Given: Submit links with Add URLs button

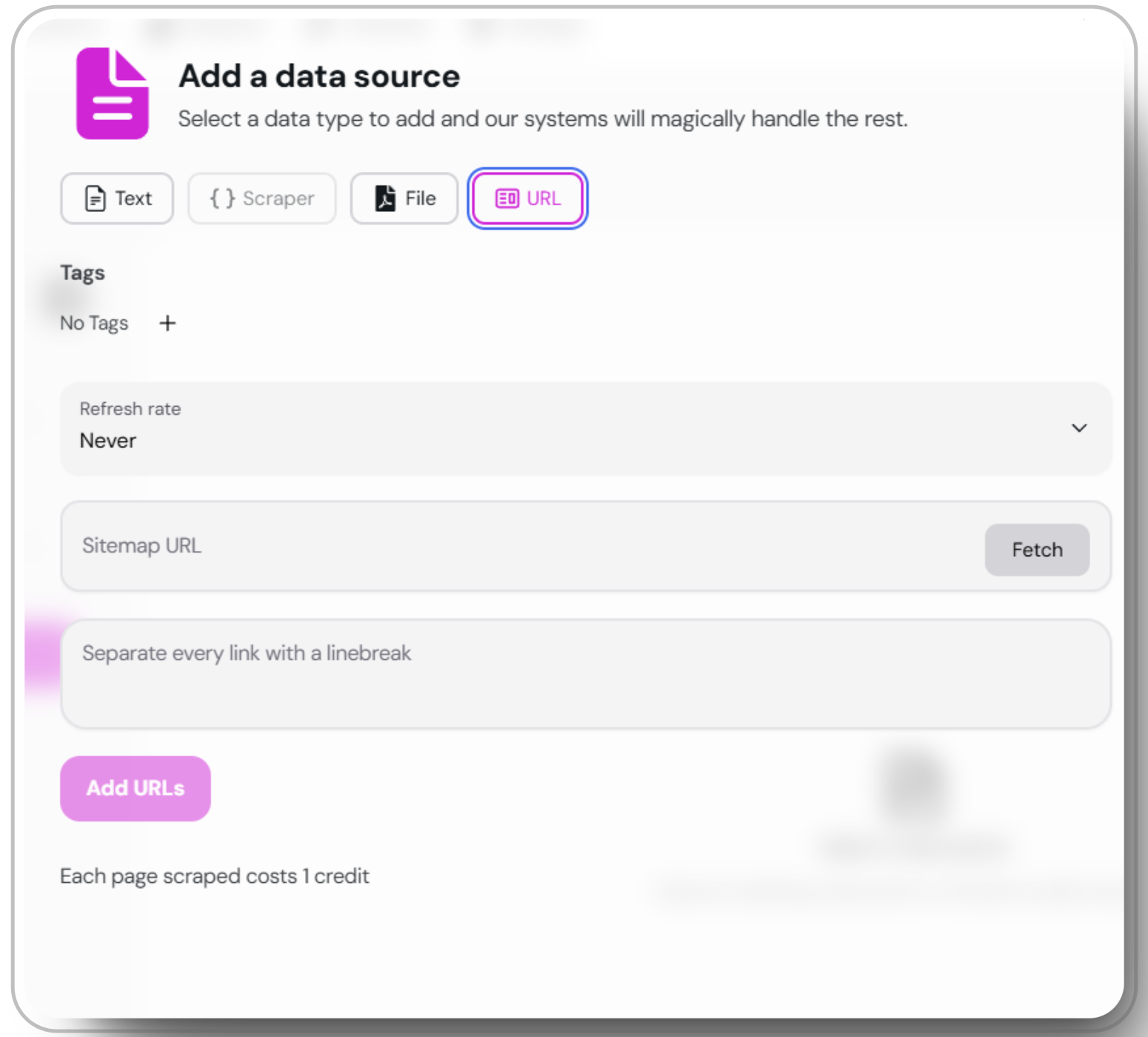Looking at the screenshot, I should point(136,788).
